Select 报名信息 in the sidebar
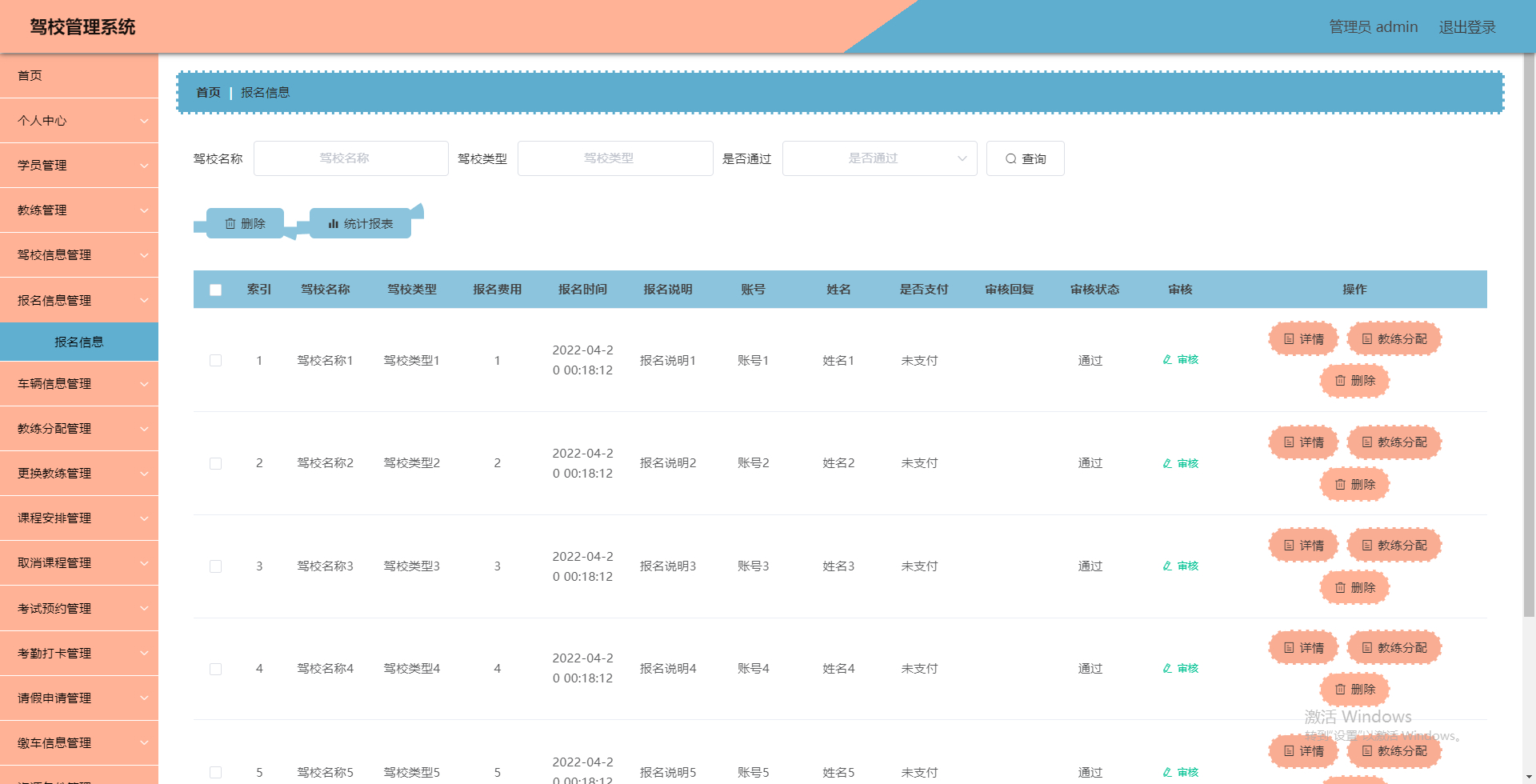This screenshot has width=1536, height=784. tap(79, 342)
